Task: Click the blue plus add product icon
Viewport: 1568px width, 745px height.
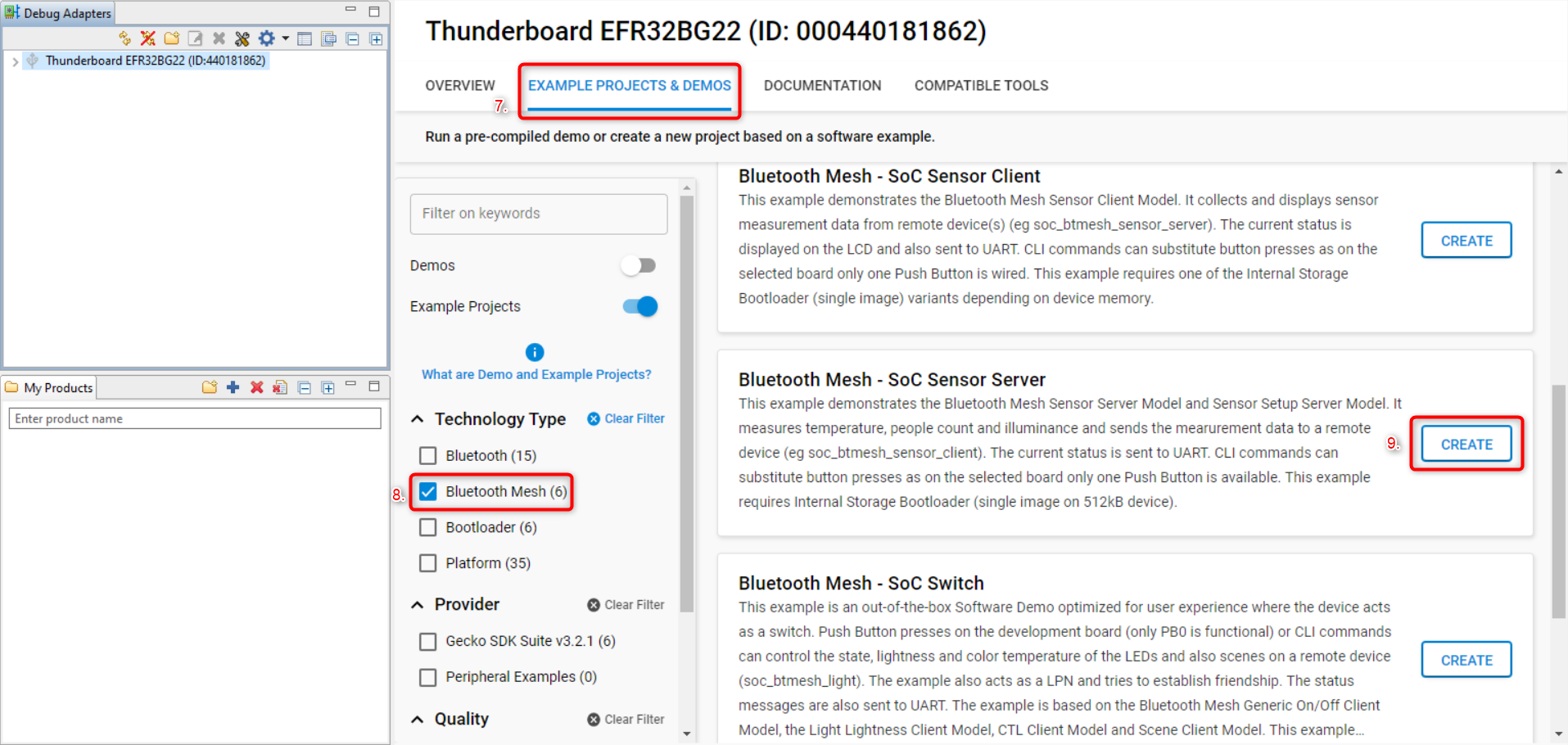Action: (233, 387)
